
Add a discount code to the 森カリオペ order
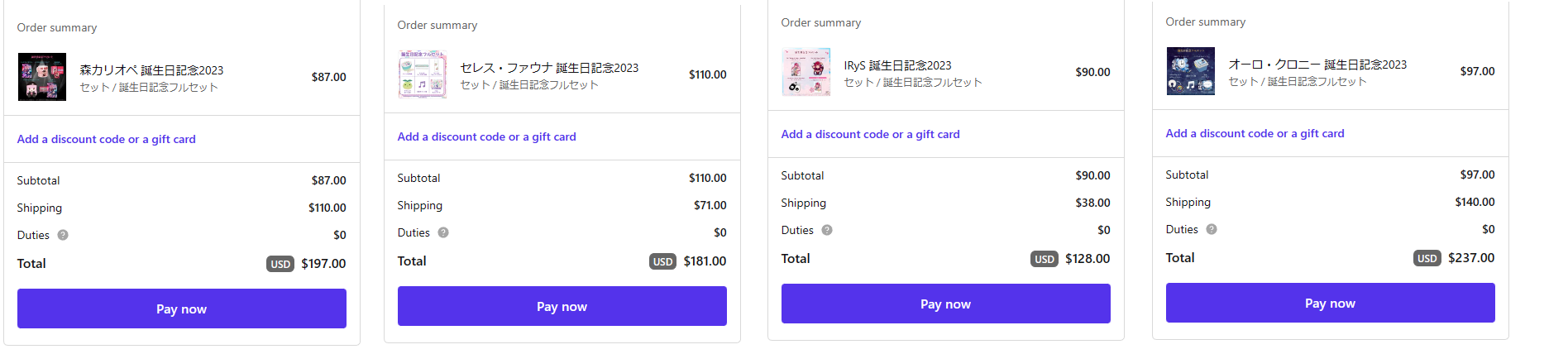point(106,139)
